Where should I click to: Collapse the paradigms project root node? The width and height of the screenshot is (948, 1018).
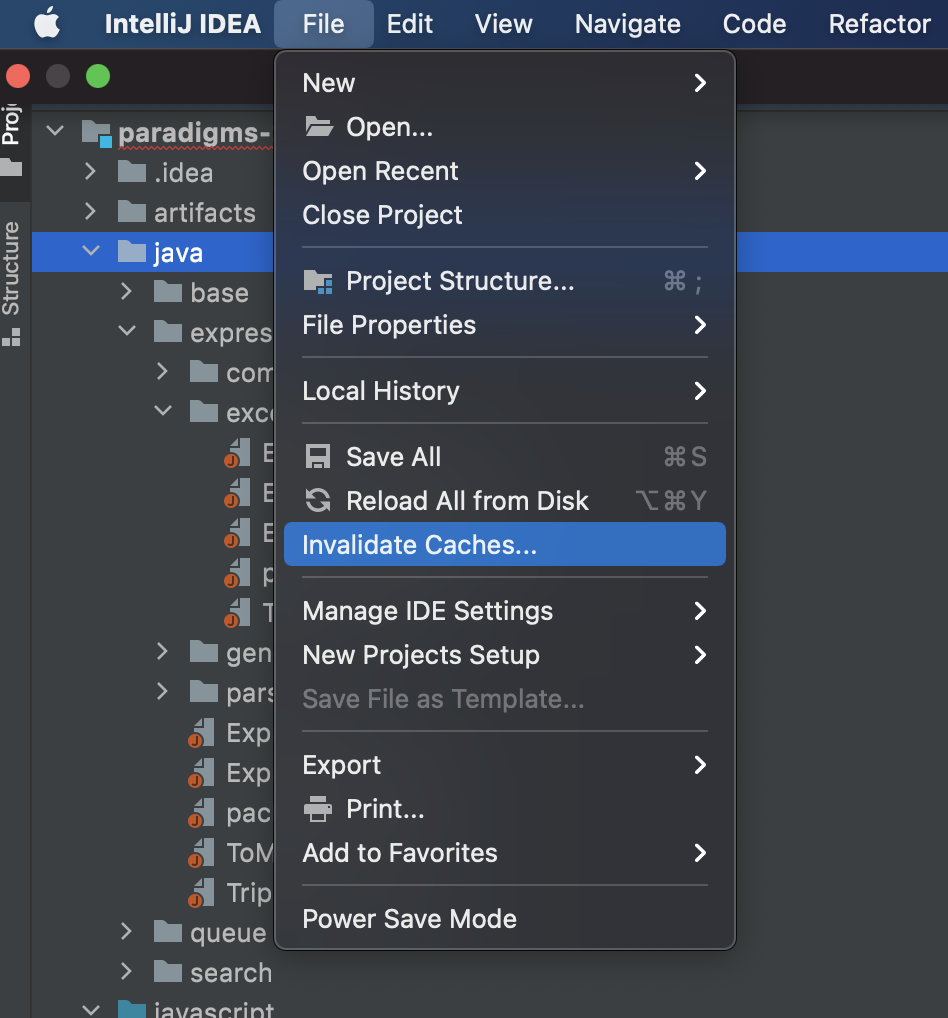click(55, 131)
